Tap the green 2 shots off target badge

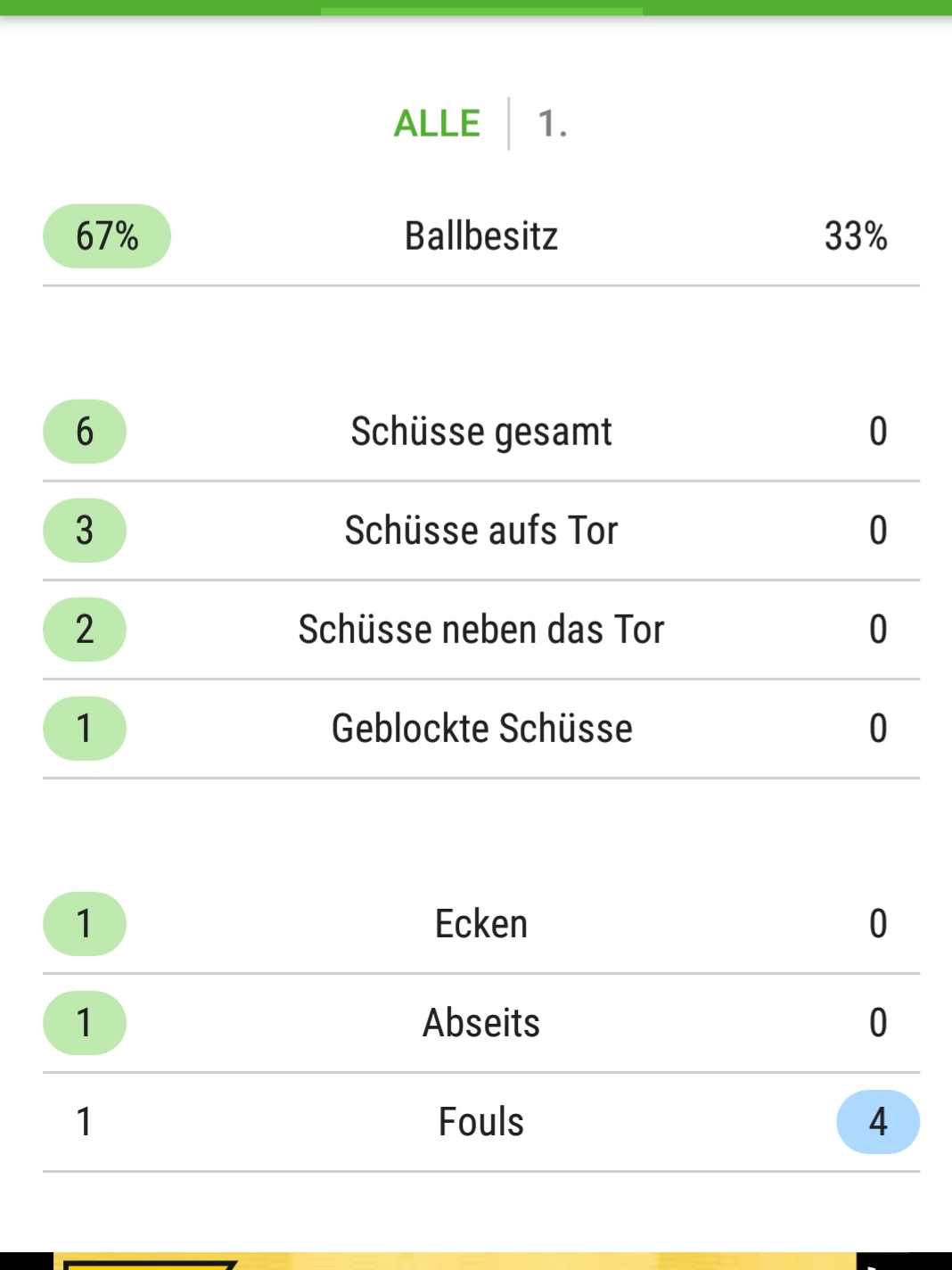pos(85,630)
